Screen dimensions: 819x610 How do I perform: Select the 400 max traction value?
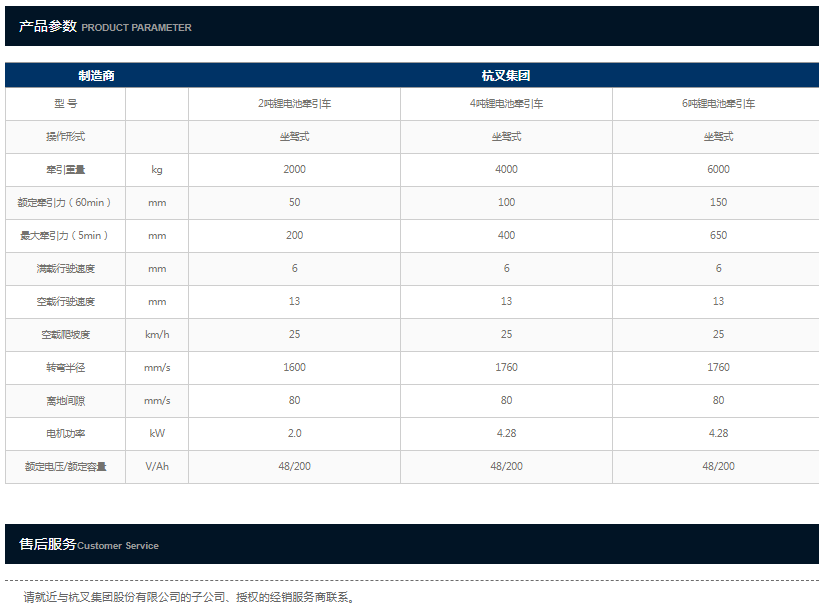point(507,235)
